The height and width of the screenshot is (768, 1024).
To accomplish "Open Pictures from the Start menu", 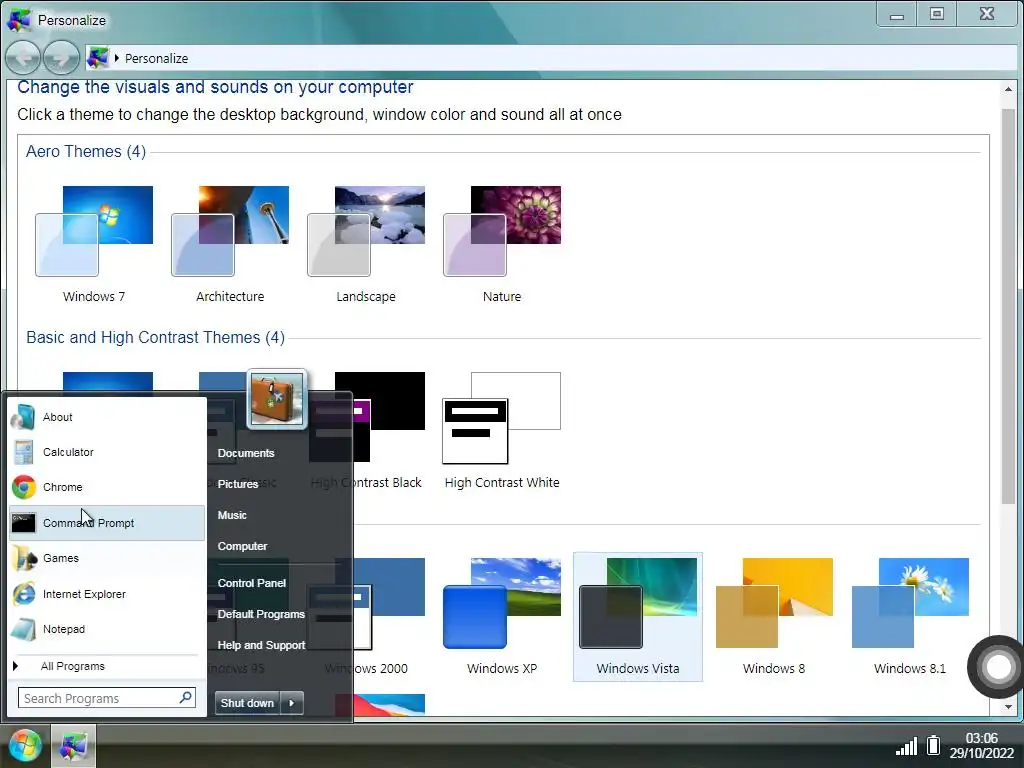I will pos(238,484).
